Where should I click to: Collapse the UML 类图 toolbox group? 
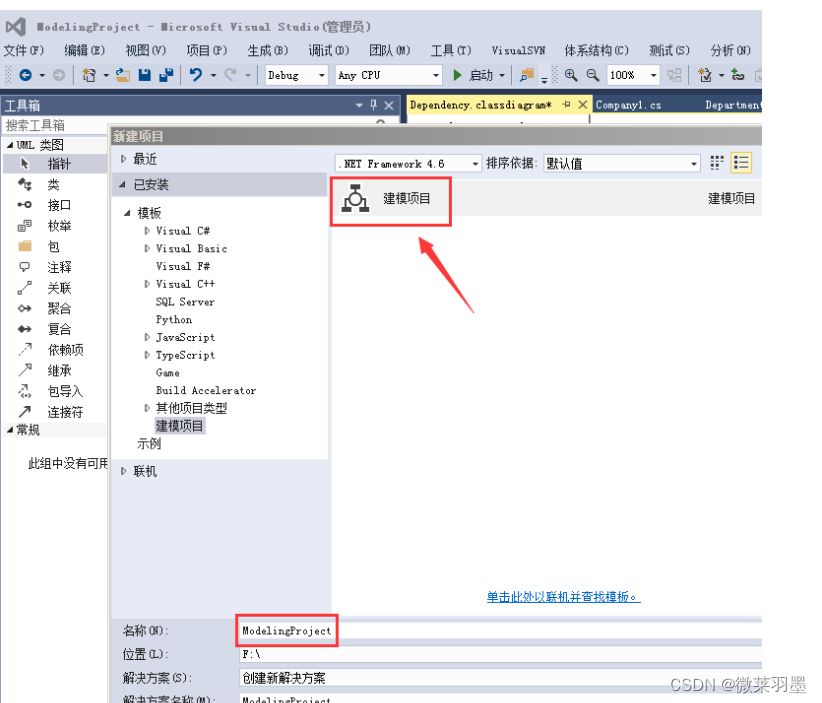[x=9, y=145]
